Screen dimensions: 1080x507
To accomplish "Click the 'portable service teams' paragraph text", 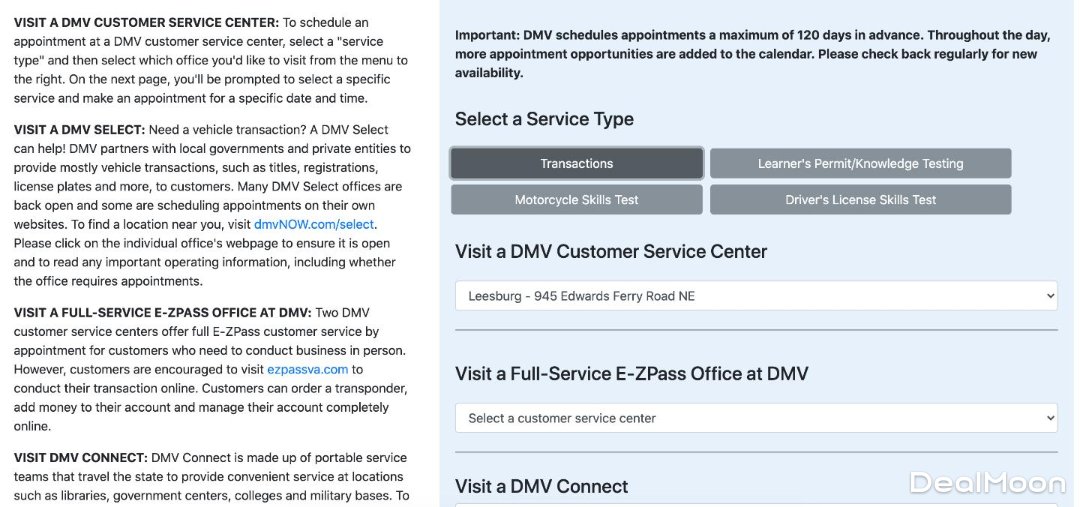I will point(208,477).
